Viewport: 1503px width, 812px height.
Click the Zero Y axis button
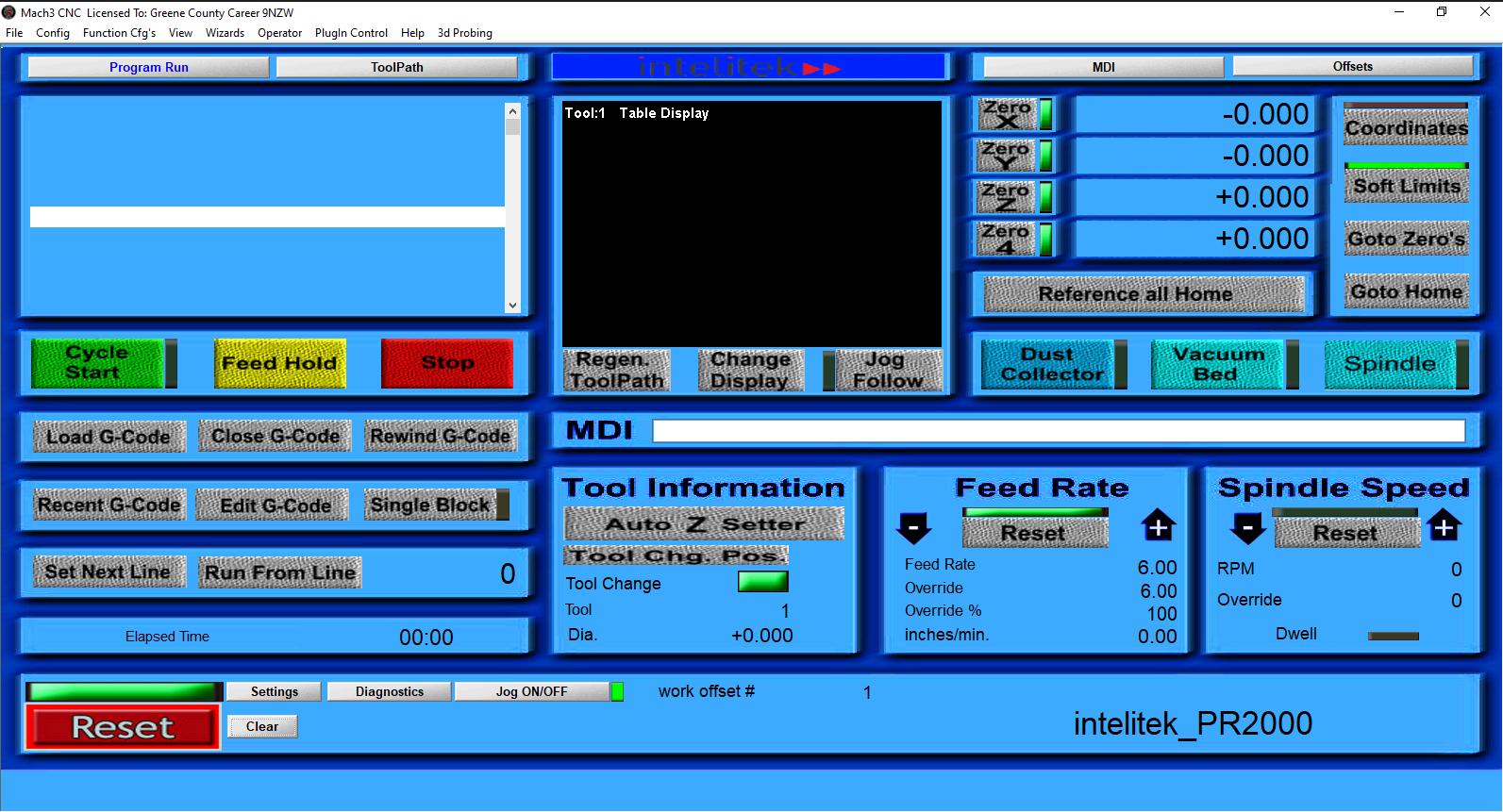1007,156
